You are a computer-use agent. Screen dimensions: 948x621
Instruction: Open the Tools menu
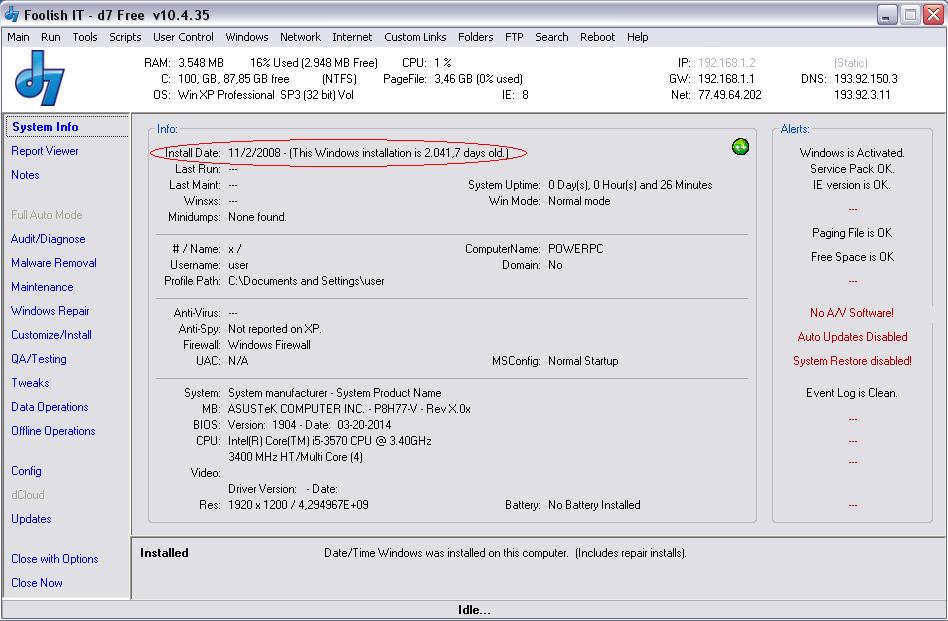coord(85,37)
